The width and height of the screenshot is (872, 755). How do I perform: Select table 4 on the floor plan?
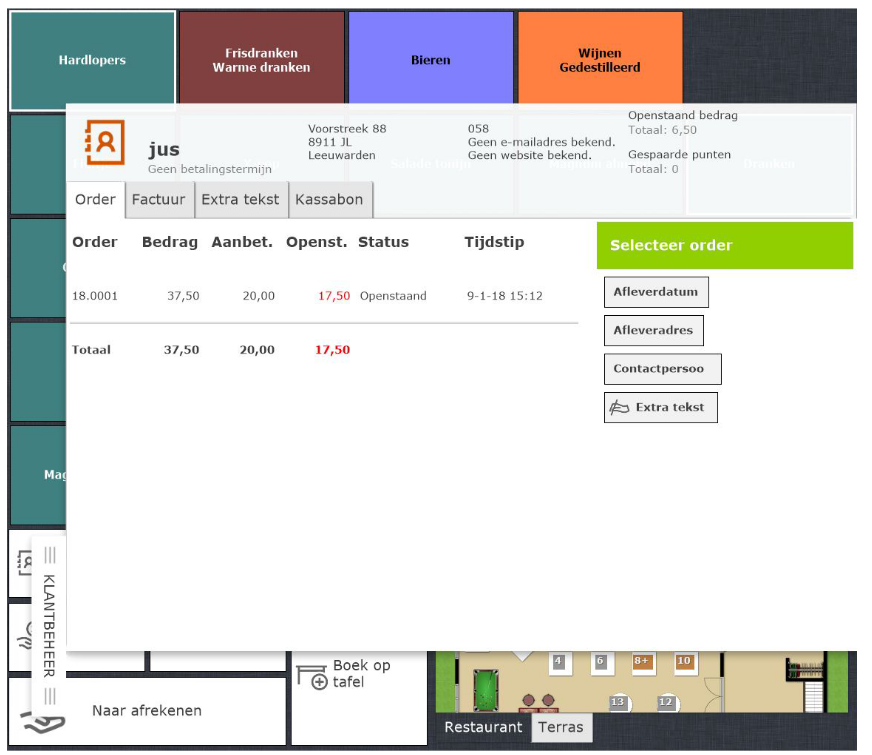[558, 661]
